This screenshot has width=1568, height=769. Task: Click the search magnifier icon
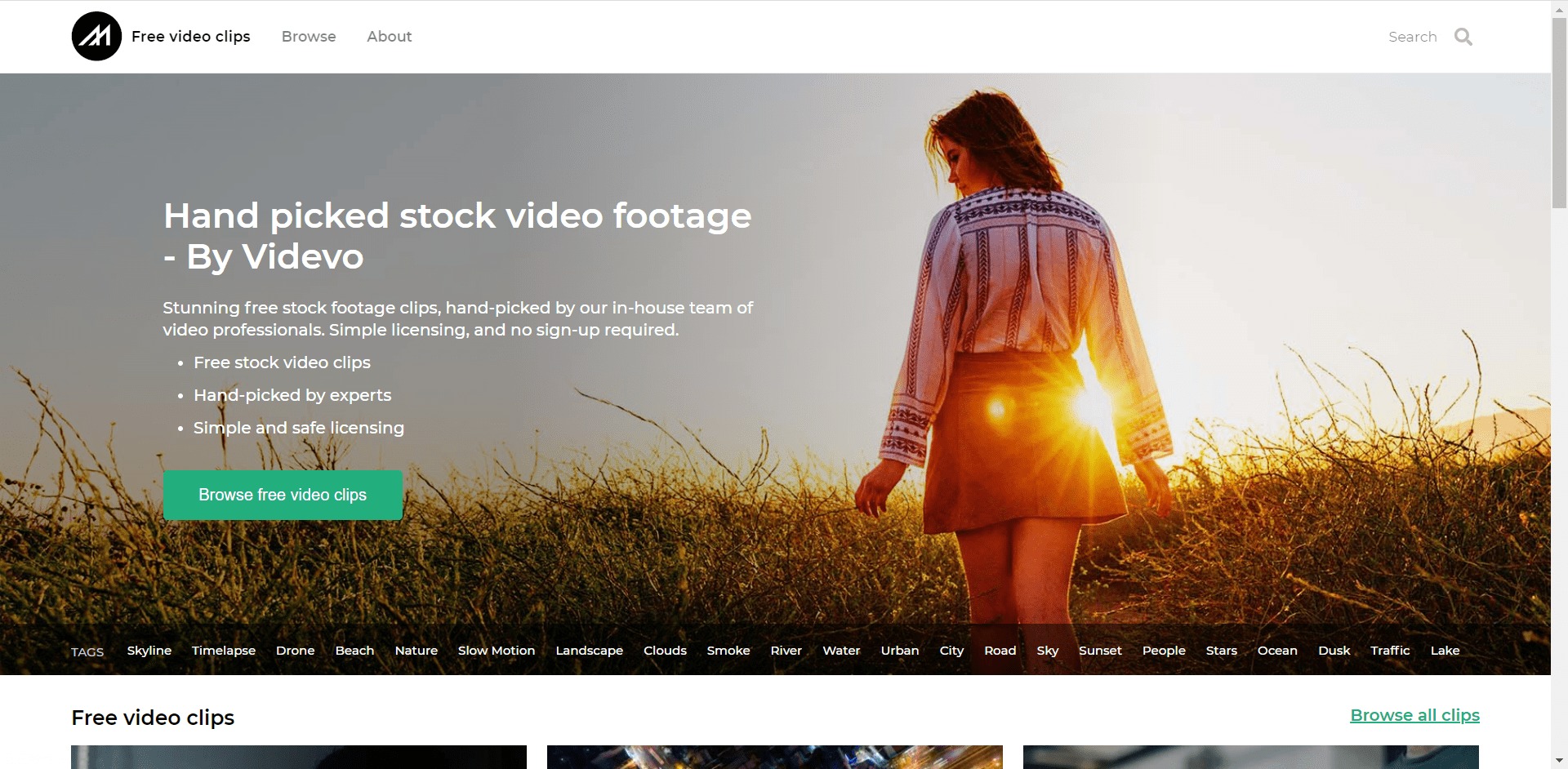click(1463, 37)
